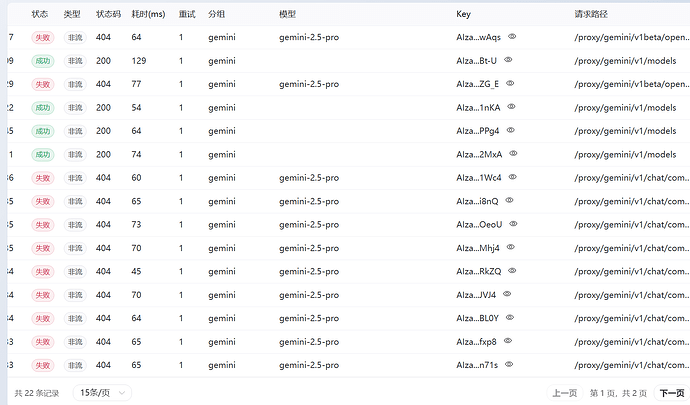The height and width of the screenshot is (405, 690).
Task: Toggle visibility of key AIza...1nKA
Action: tap(511, 107)
